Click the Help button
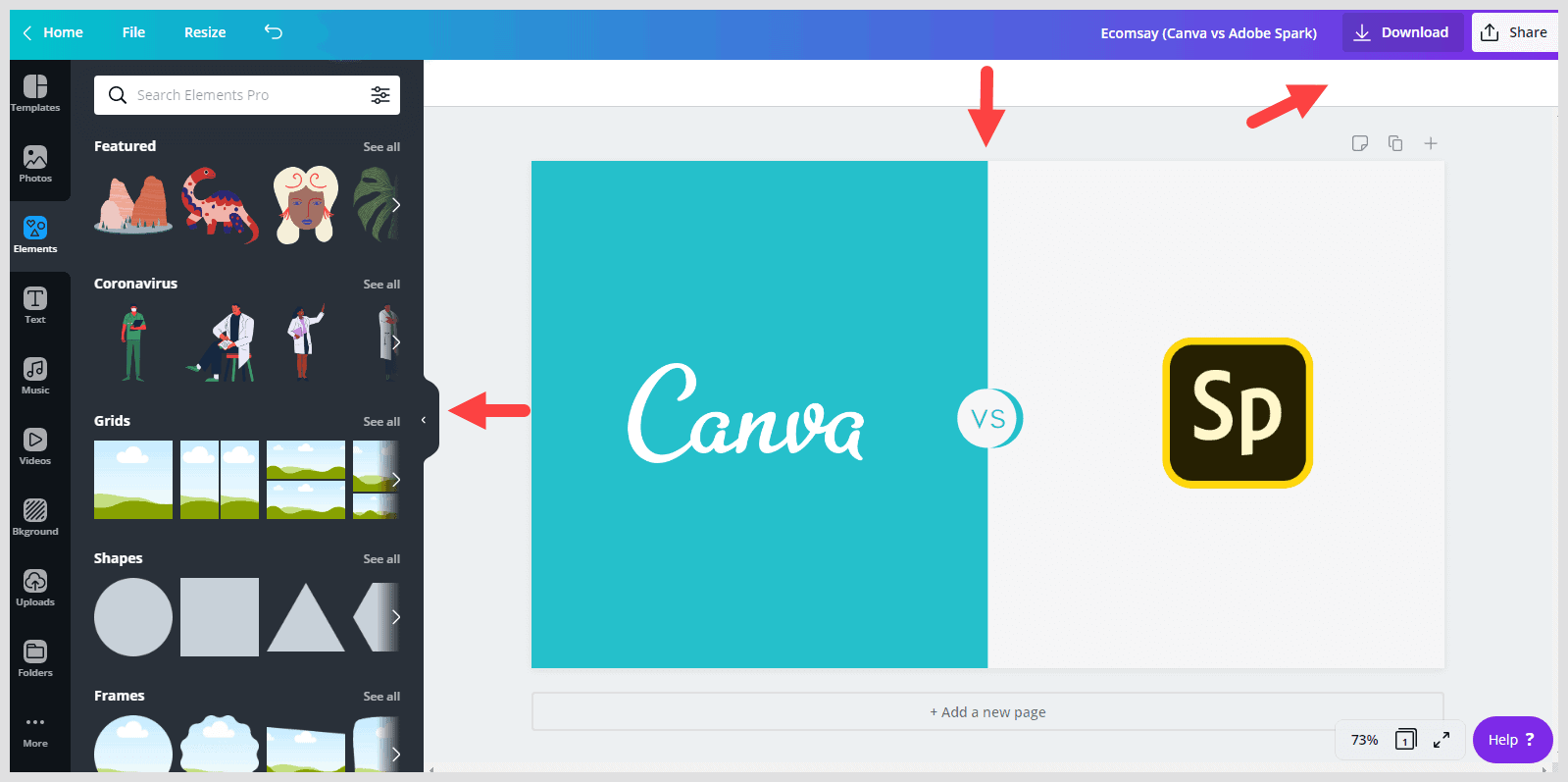The height and width of the screenshot is (782, 1568). [x=1512, y=740]
